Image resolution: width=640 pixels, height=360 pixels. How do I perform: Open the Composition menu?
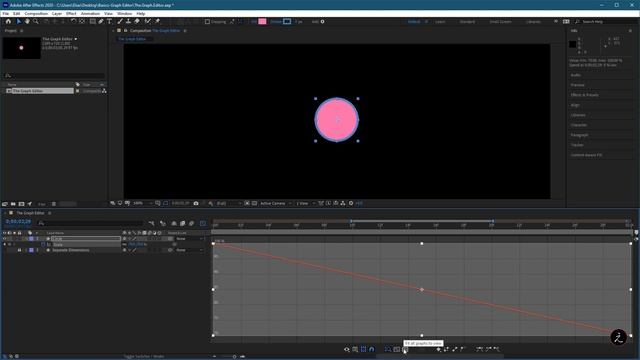[x=36, y=13]
